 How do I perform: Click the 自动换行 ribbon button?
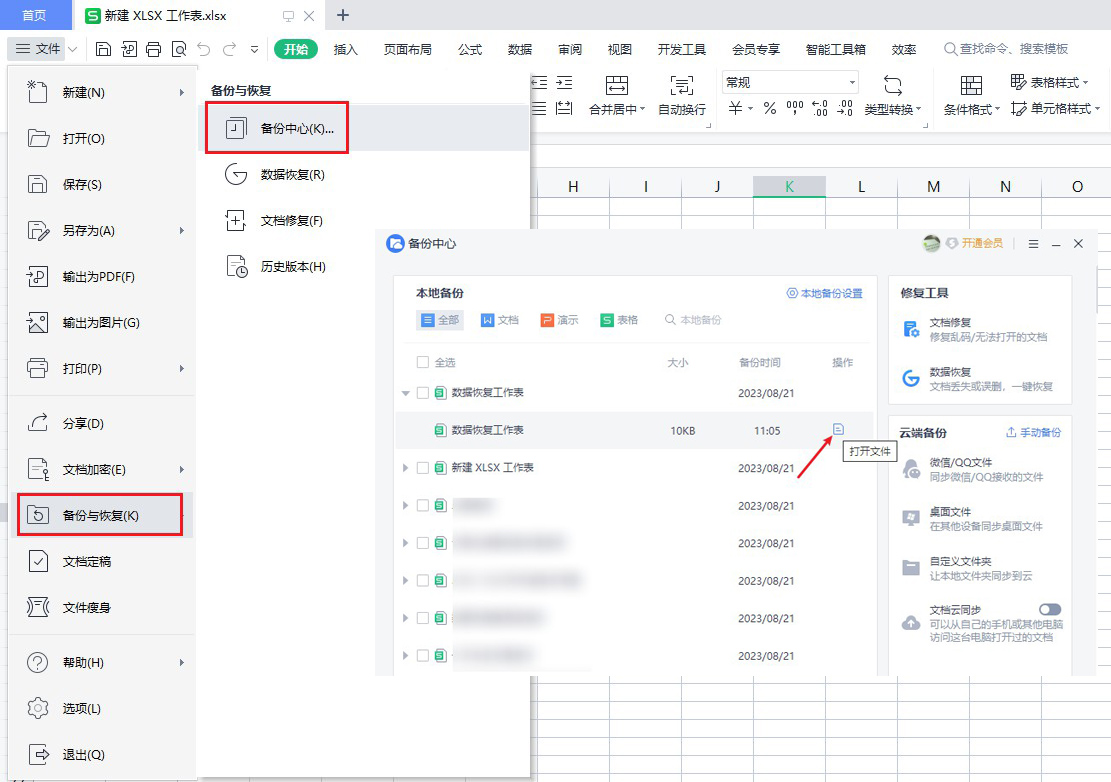[x=682, y=95]
